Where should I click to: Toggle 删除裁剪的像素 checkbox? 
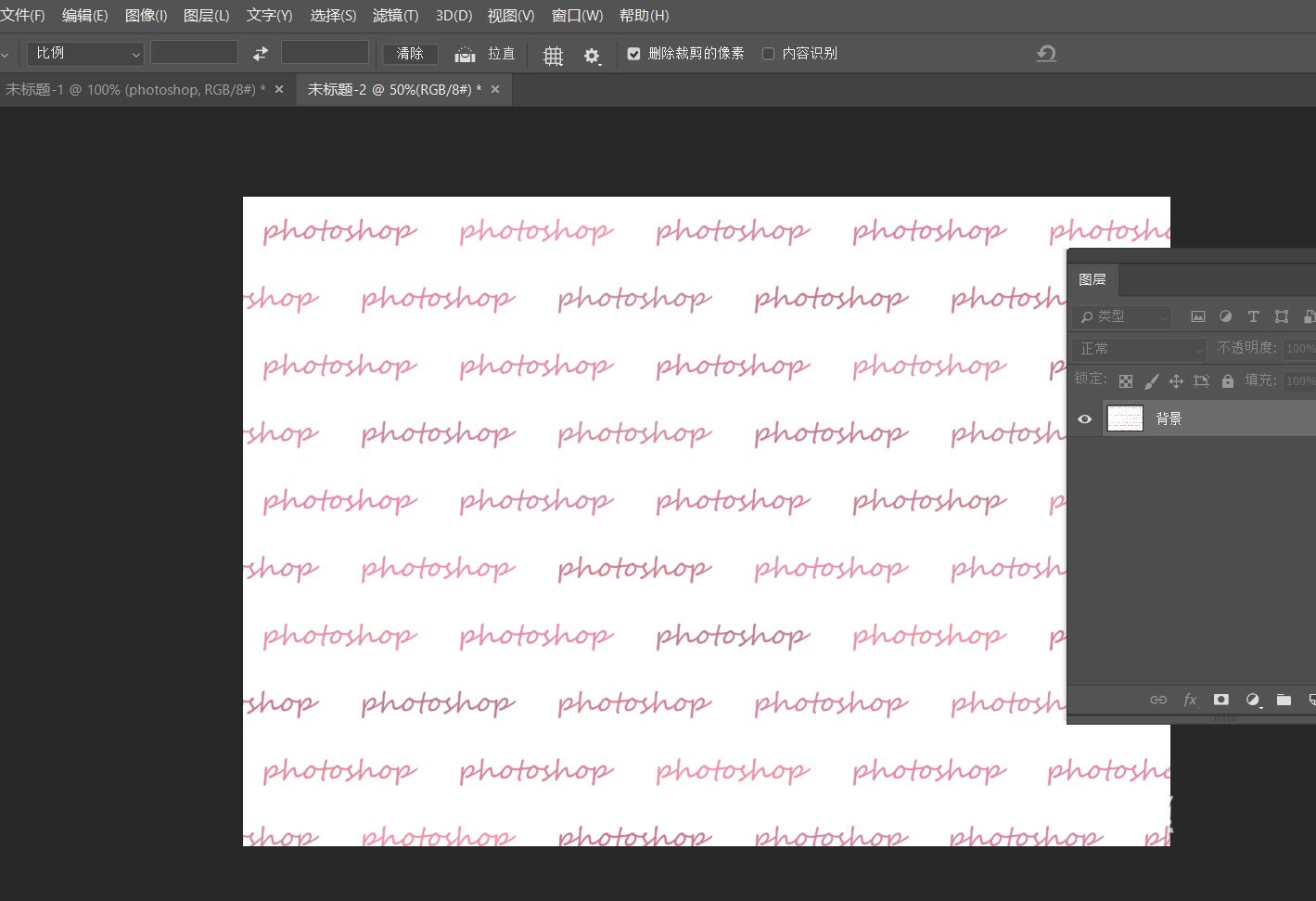[633, 54]
